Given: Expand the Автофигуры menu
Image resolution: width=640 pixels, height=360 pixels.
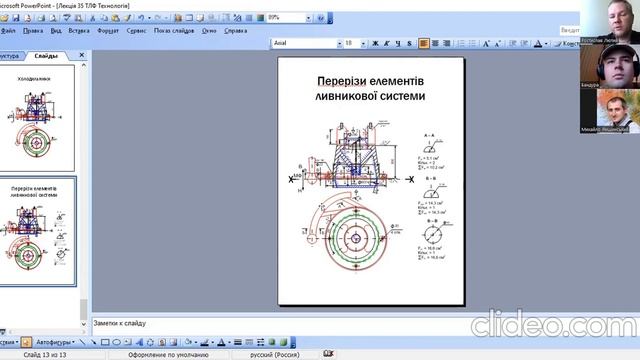Looking at the screenshot, I should (x=55, y=342).
